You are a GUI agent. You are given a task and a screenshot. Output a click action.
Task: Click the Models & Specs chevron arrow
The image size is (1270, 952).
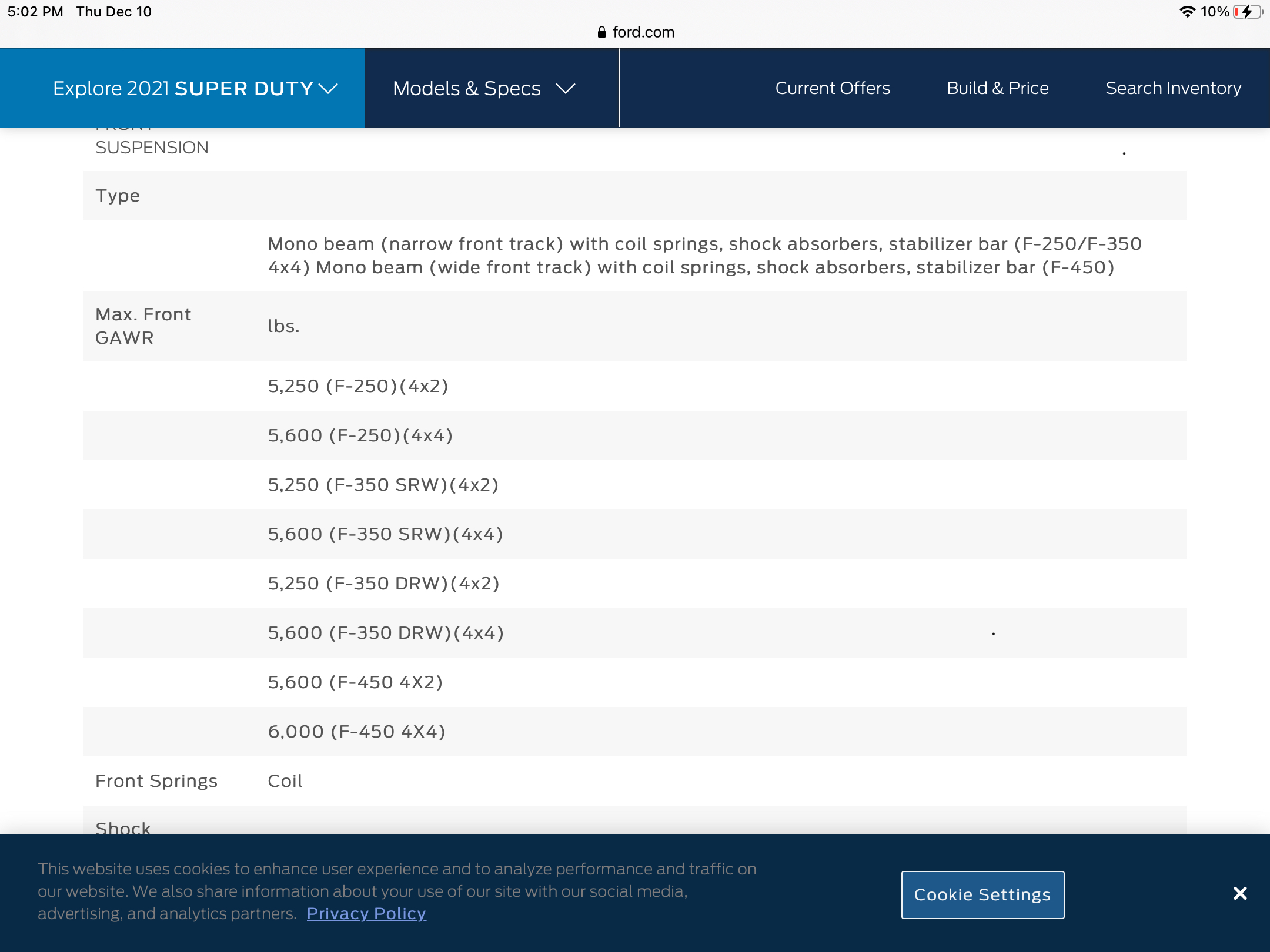pyautogui.click(x=566, y=89)
